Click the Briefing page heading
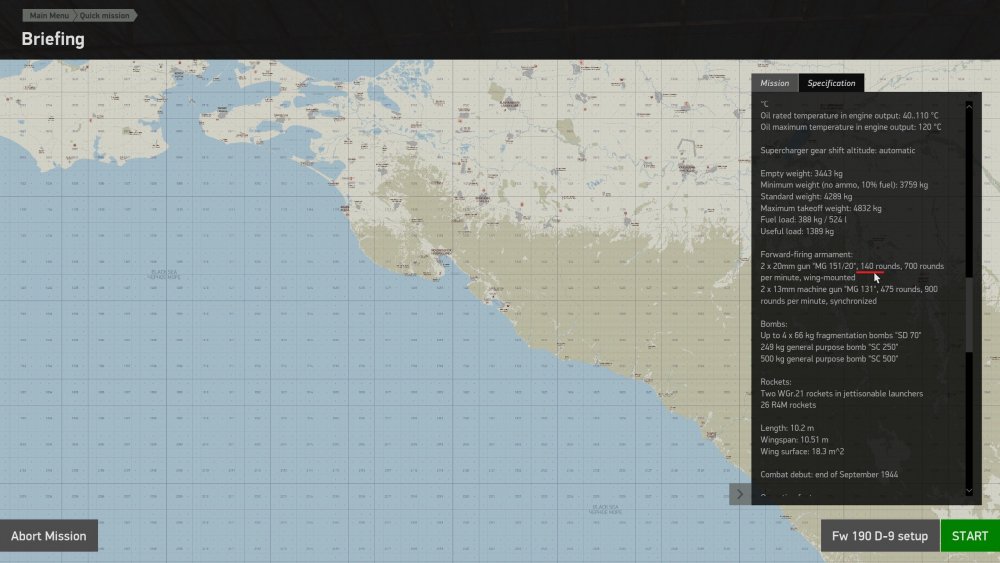The image size is (1000, 563). [x=53, y=39]
